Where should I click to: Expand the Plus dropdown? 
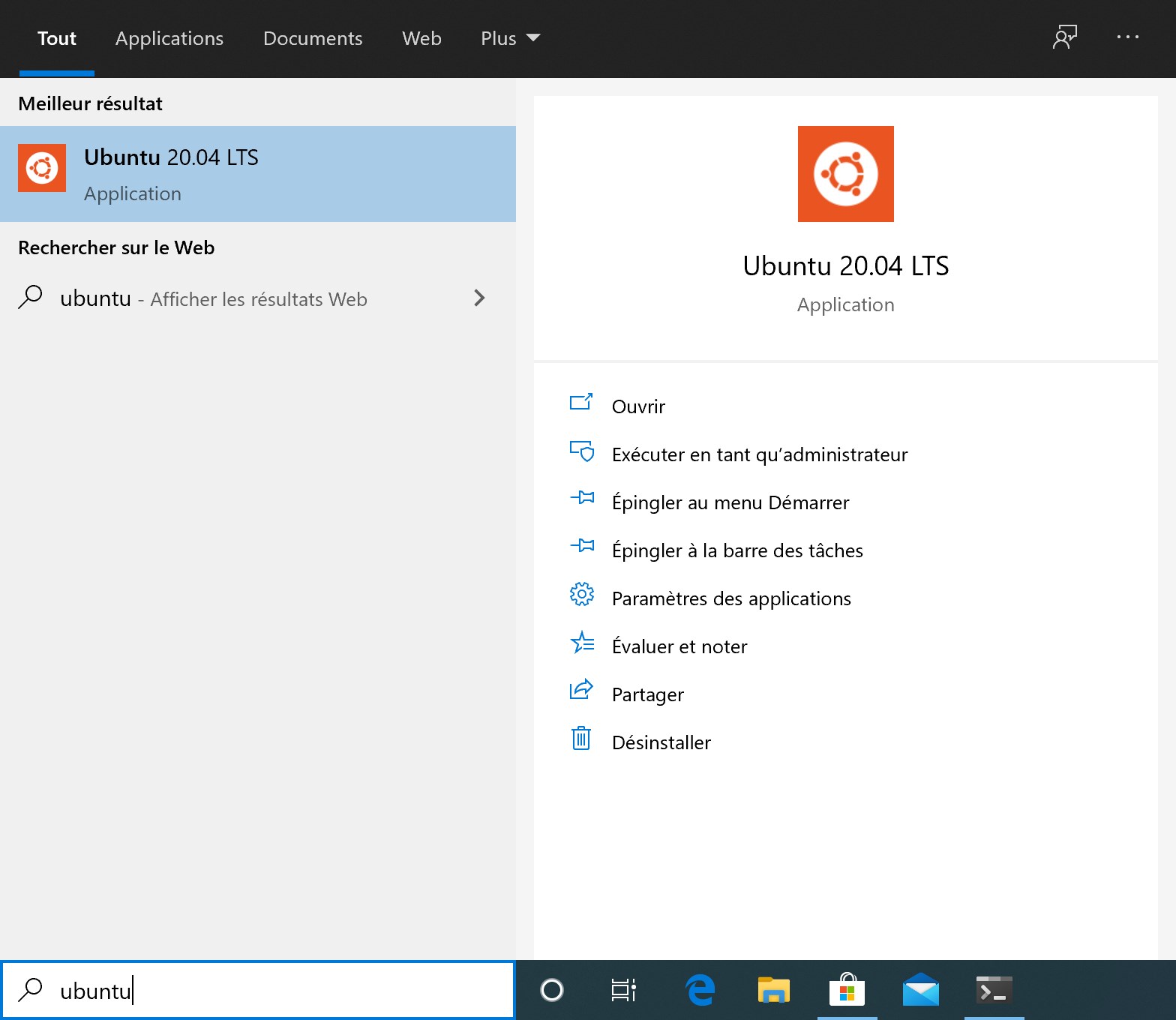(x=510, y=38)
